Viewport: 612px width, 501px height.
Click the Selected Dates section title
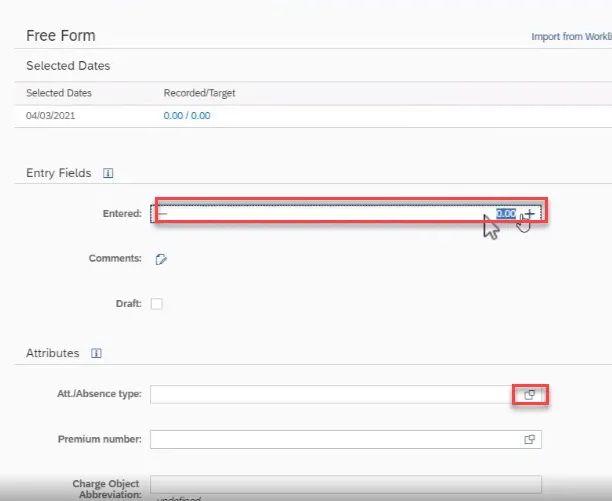[x=68, y=66]
